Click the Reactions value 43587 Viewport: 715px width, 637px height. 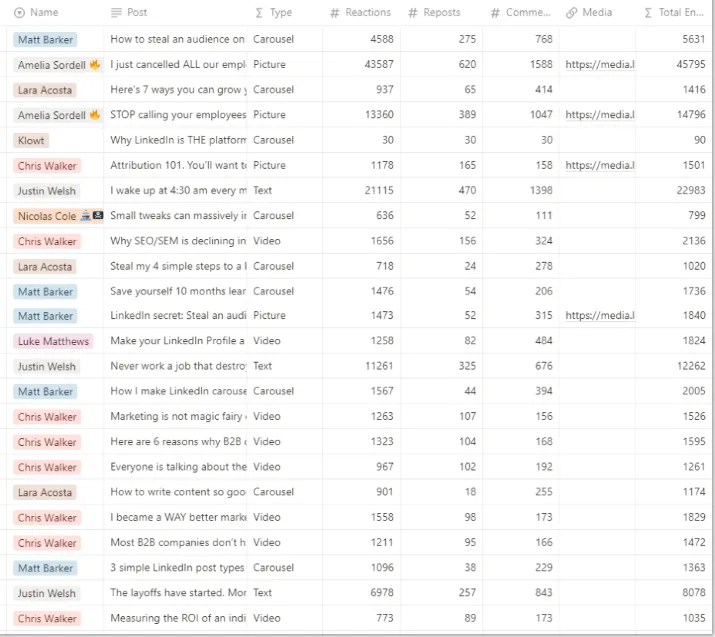click(379, 65)
